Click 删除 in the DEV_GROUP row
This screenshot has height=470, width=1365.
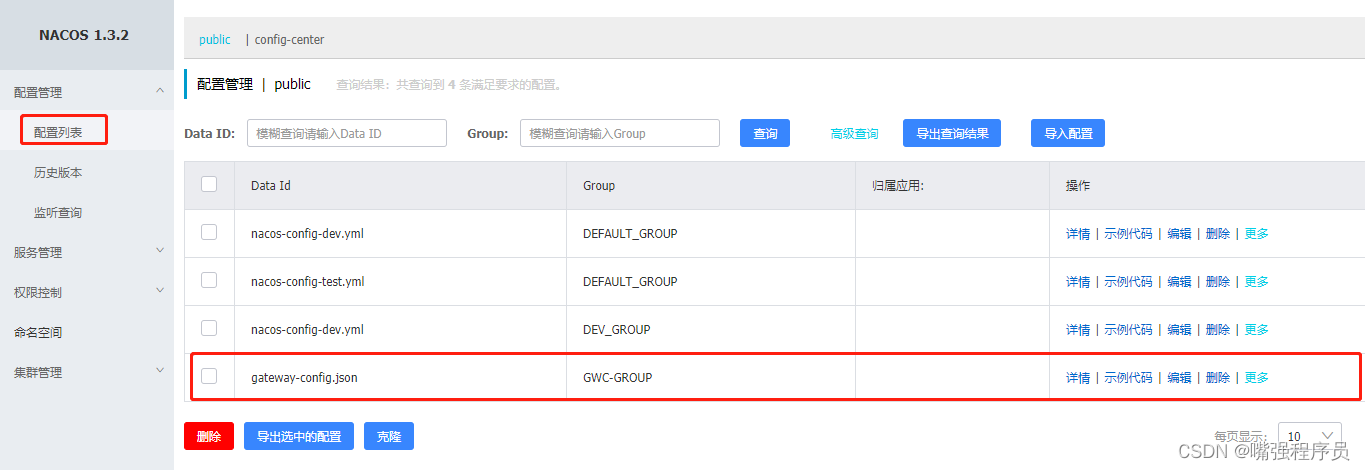point(1218,329)
